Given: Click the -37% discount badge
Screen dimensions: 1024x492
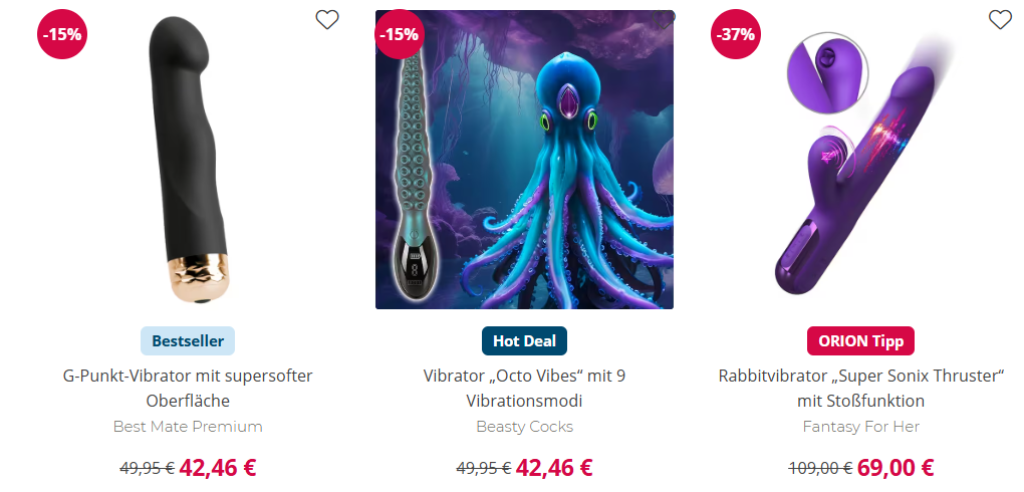Looking at the screenshot, I should (x=735, y=34).
